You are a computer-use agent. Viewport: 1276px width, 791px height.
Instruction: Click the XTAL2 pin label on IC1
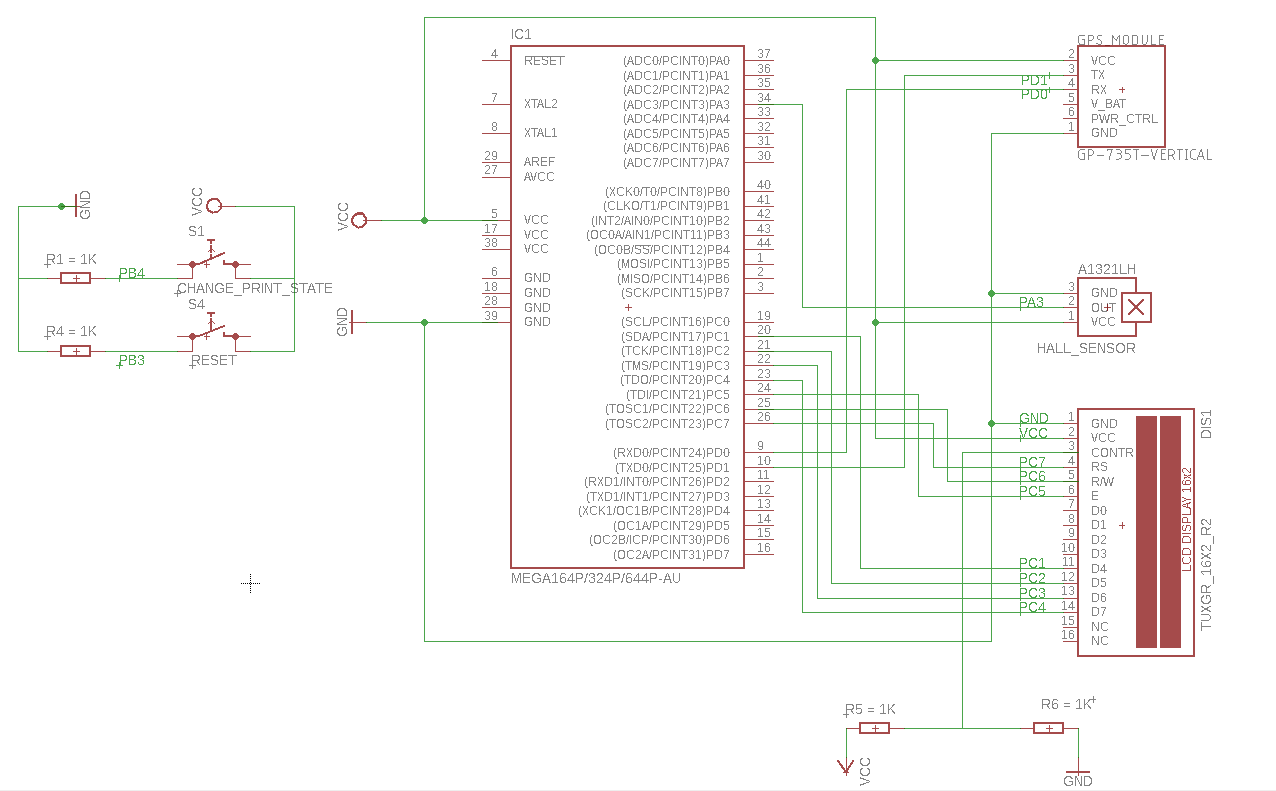click(541, 104)
